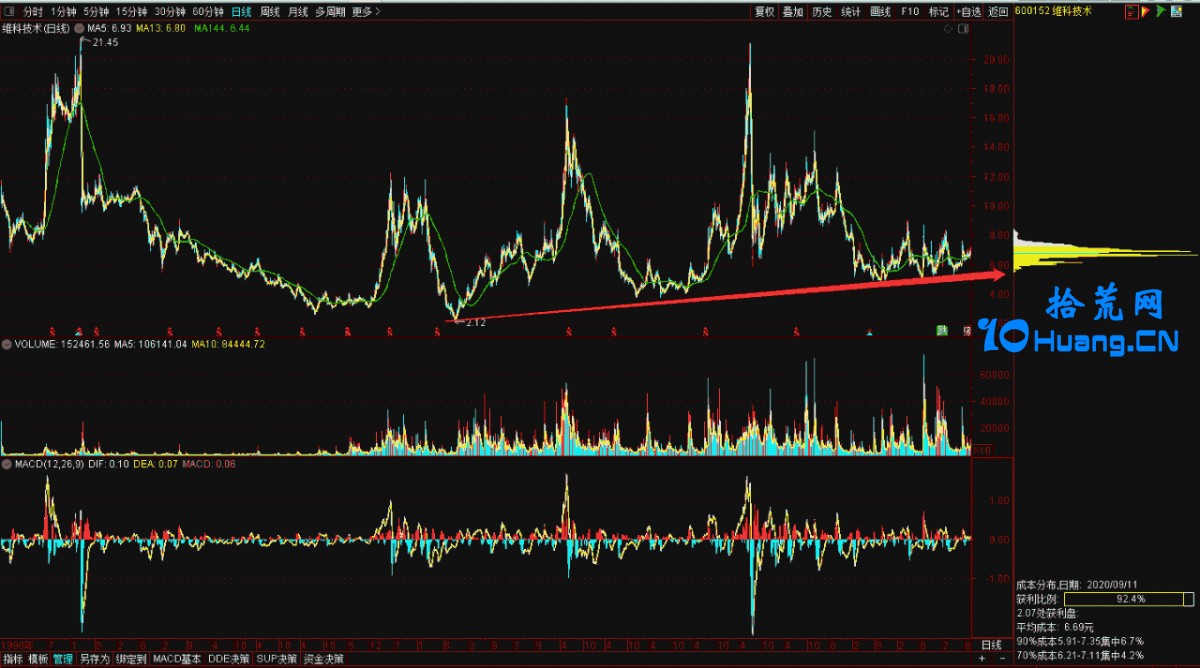Open the 指标 indicators tab
Screen dimensions: 1200x668
click(13, 660)
